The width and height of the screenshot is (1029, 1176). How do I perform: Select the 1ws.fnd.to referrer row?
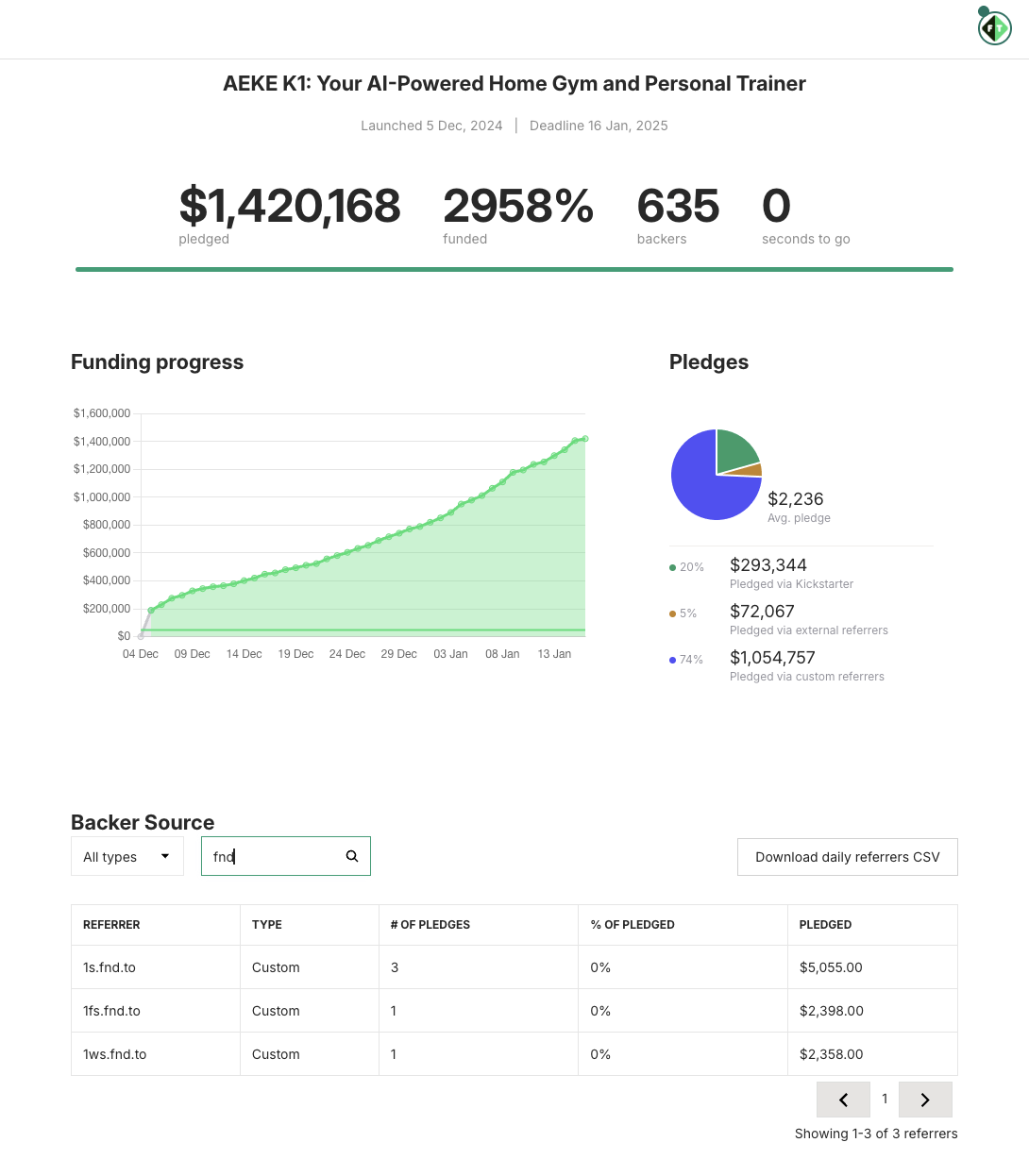point(114,1054)
